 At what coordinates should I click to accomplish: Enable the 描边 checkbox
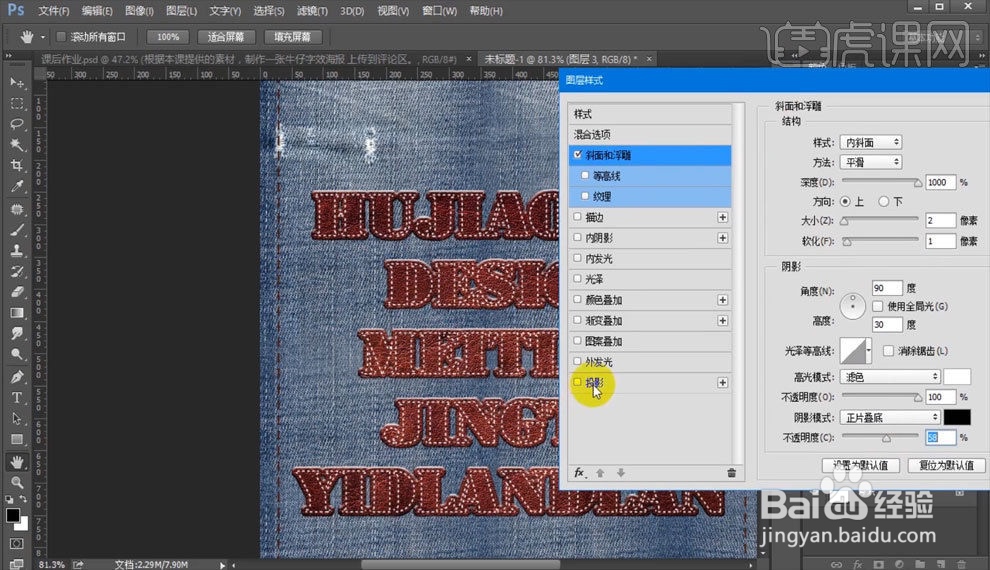point(577,217)
